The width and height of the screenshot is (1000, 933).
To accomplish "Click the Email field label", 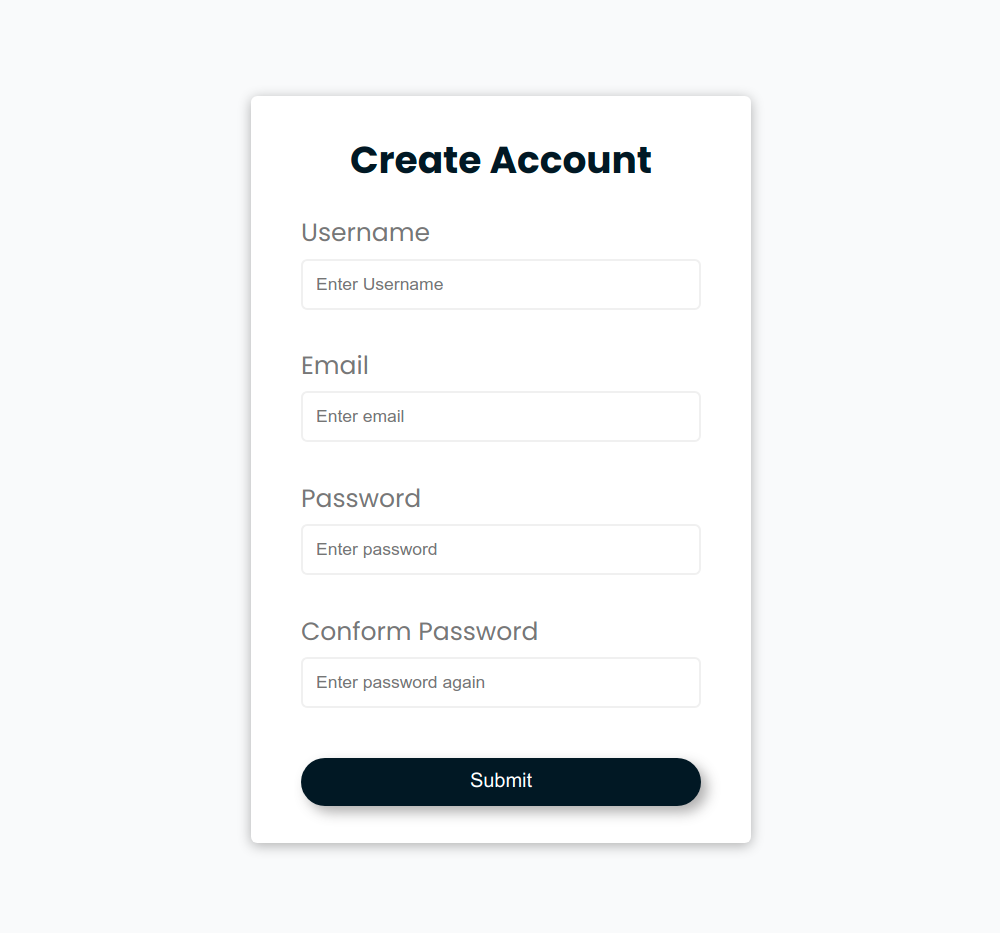I will (334, 365).
